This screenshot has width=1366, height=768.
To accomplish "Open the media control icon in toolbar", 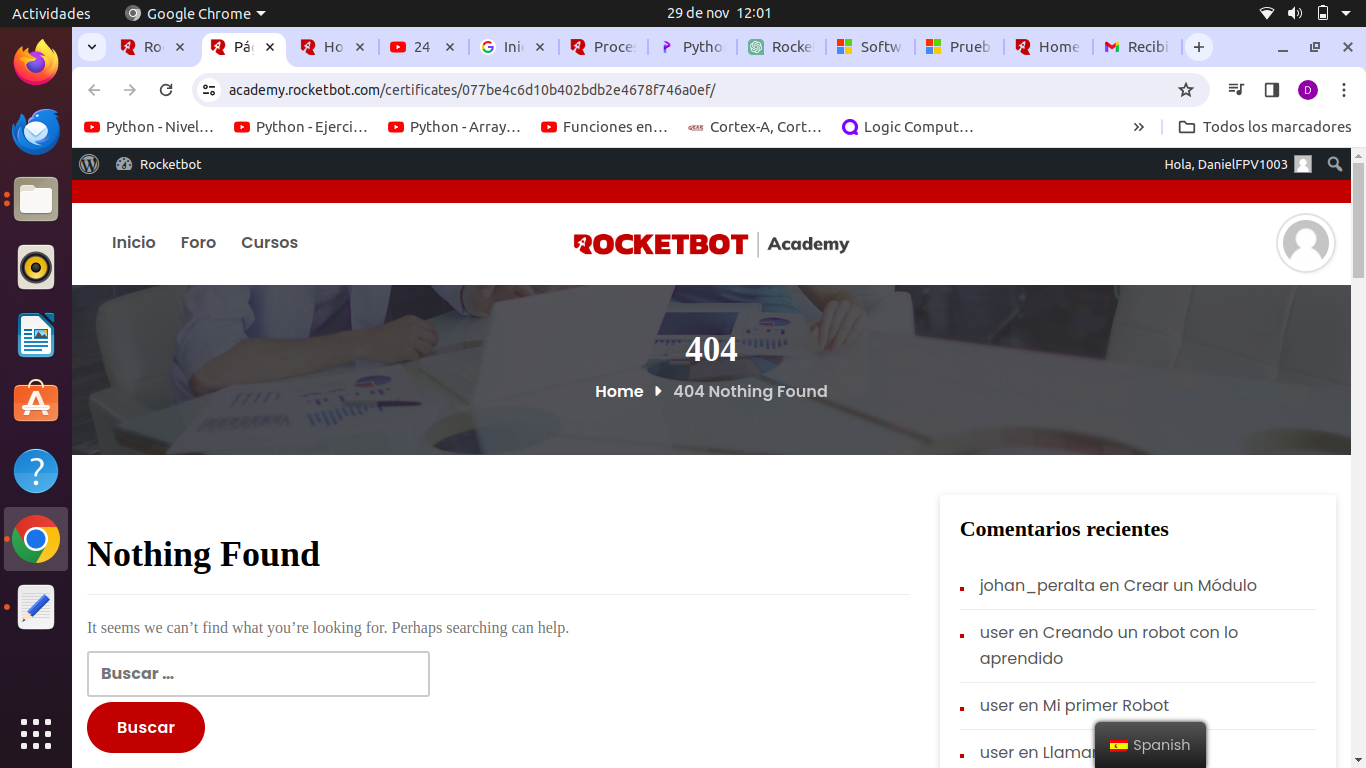I will (x=1236, y=90).
